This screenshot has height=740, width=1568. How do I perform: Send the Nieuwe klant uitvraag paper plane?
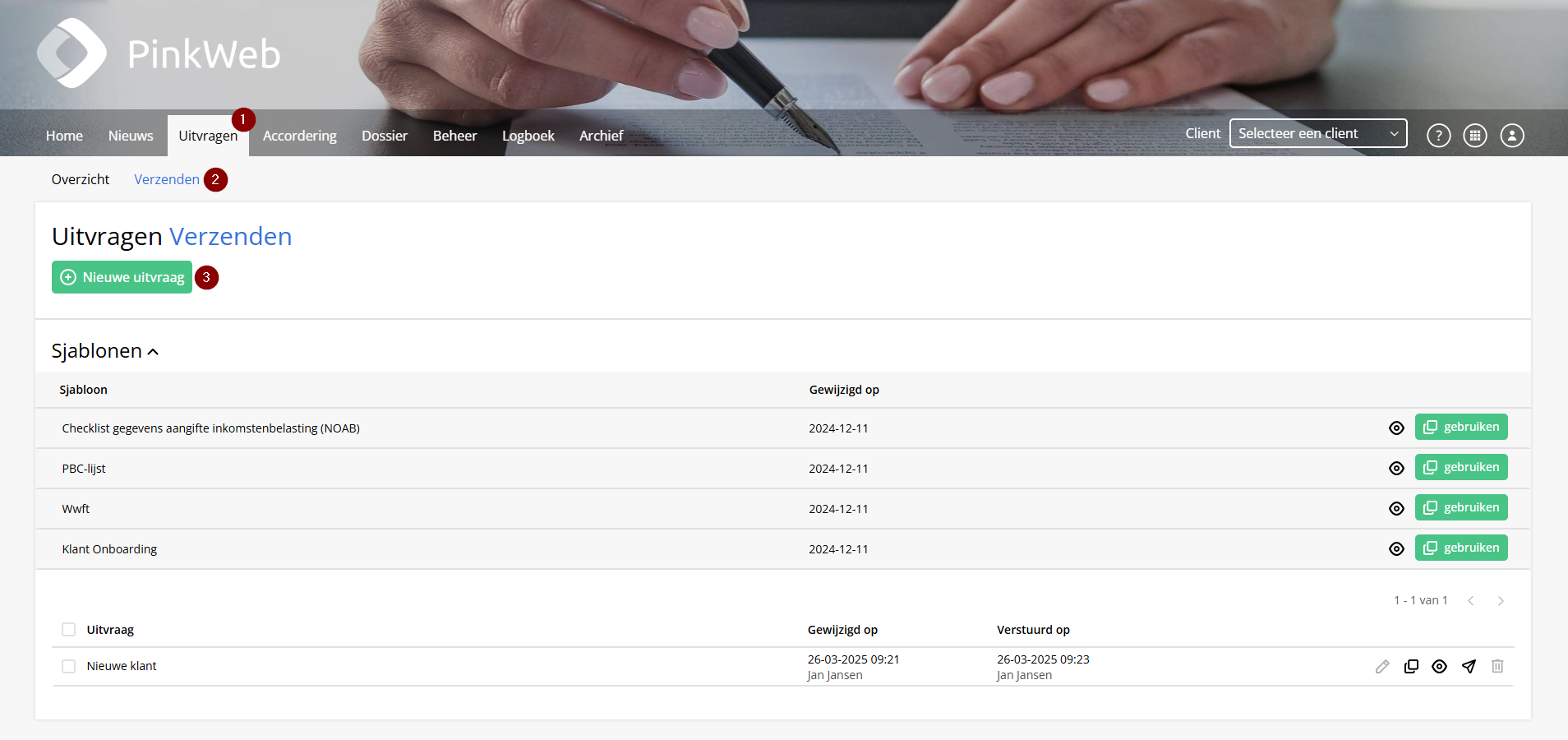(x=1469, y=666)
